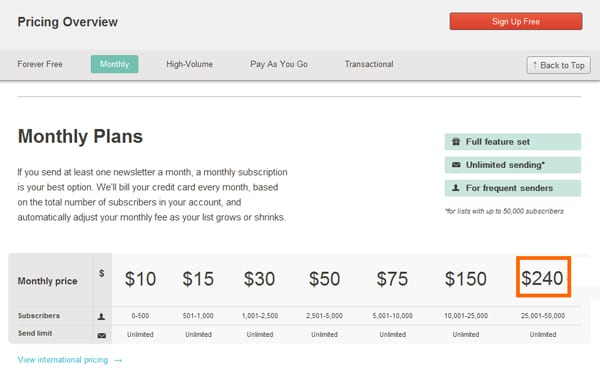Select the $150 monthly plan
Viewport: 600px width, 392px height.
(466, 279)
